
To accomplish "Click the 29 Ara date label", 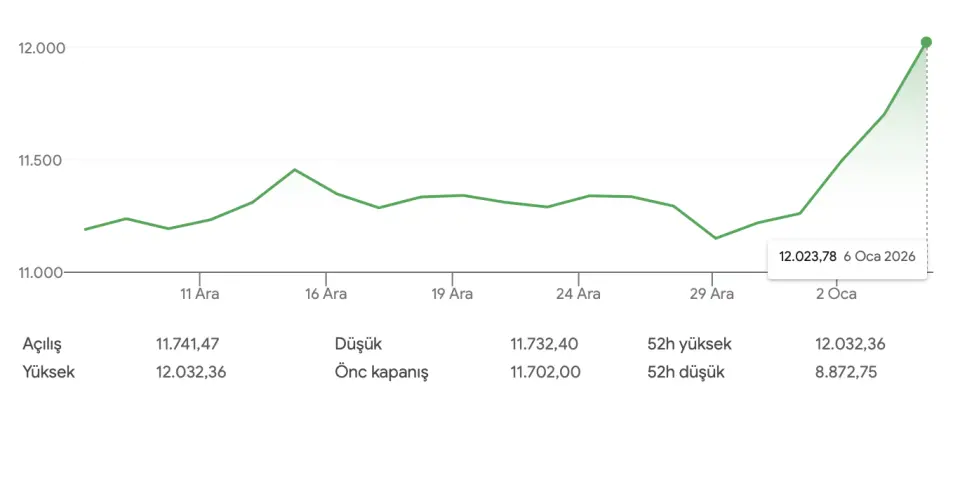I will 711,294.
